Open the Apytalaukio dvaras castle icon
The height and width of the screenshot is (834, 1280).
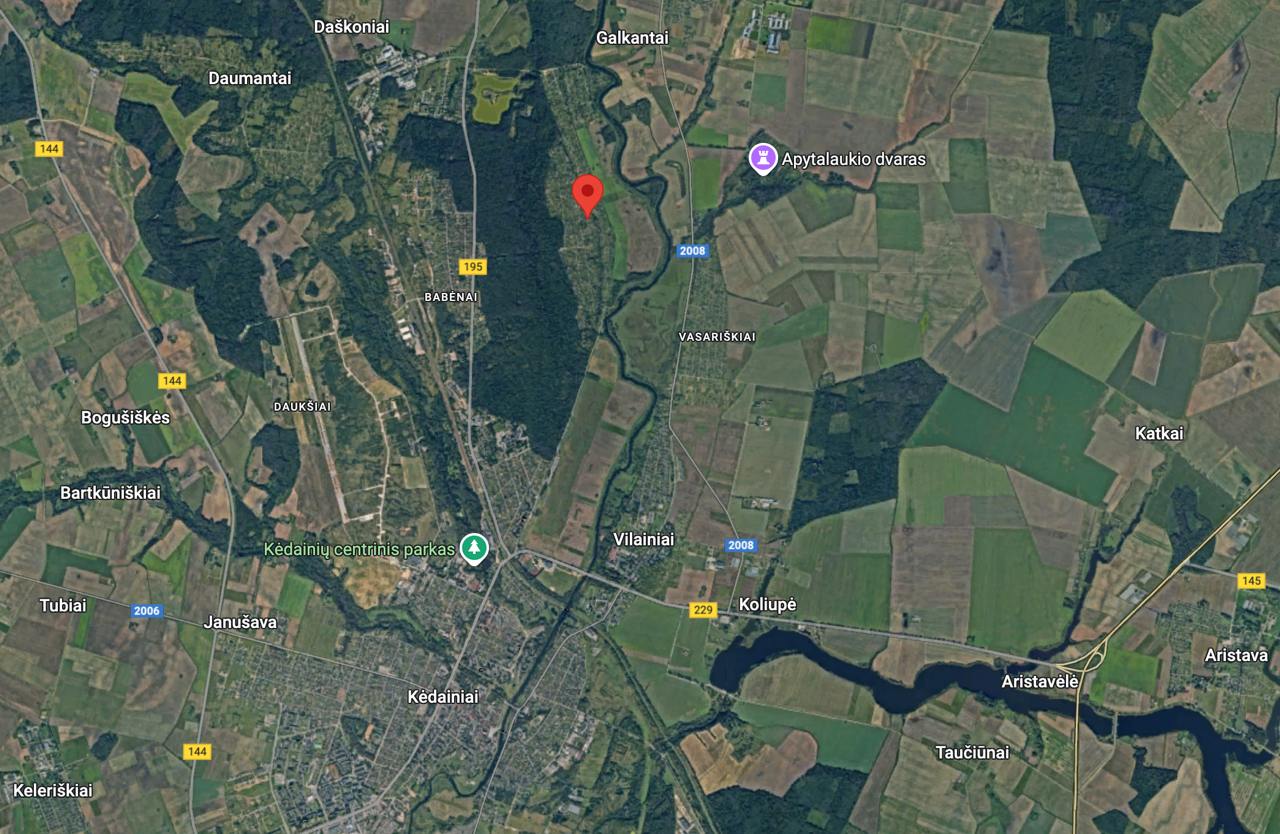pyautogui.click(x=763, y=158)
